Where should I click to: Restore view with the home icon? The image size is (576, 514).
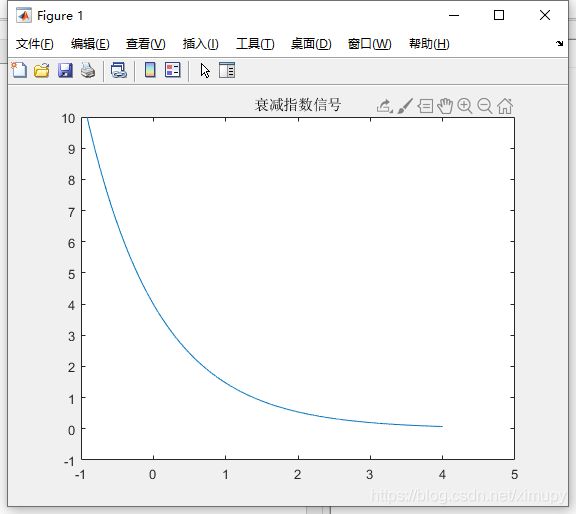(x=505, y=106)
